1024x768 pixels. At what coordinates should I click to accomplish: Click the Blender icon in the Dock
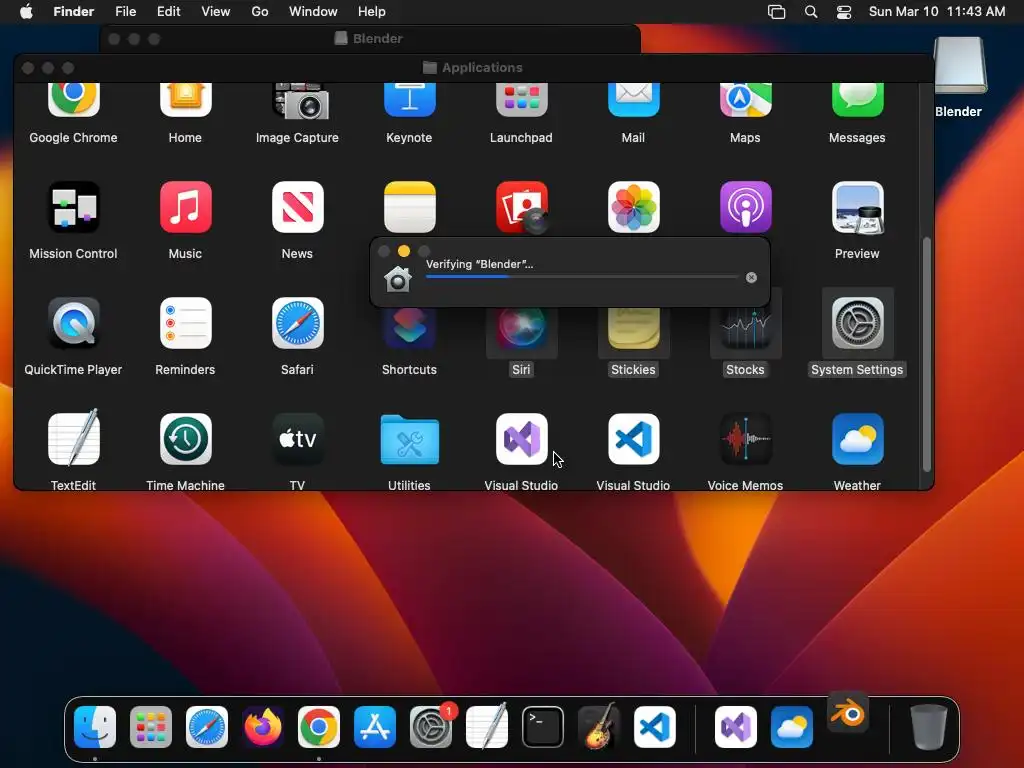pyautogui.click(x=848, y=713)
